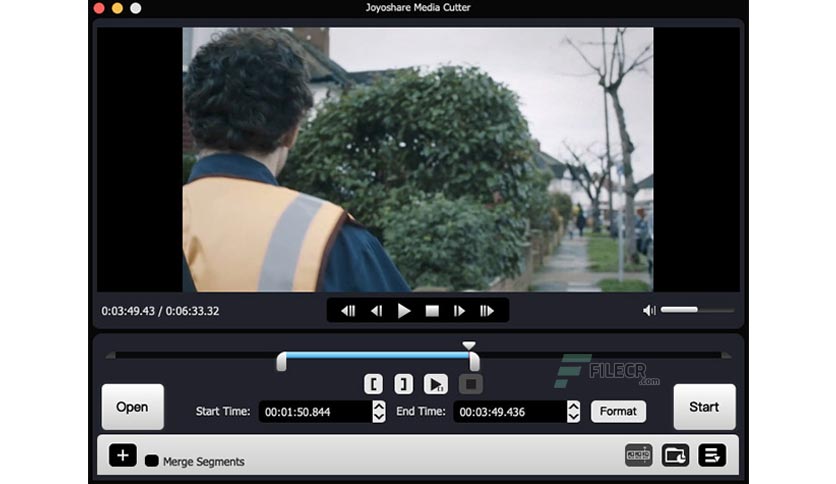Close the Joyoshare Media Cutter window
This screenshot has width=836, height=484.
point(99,8)
